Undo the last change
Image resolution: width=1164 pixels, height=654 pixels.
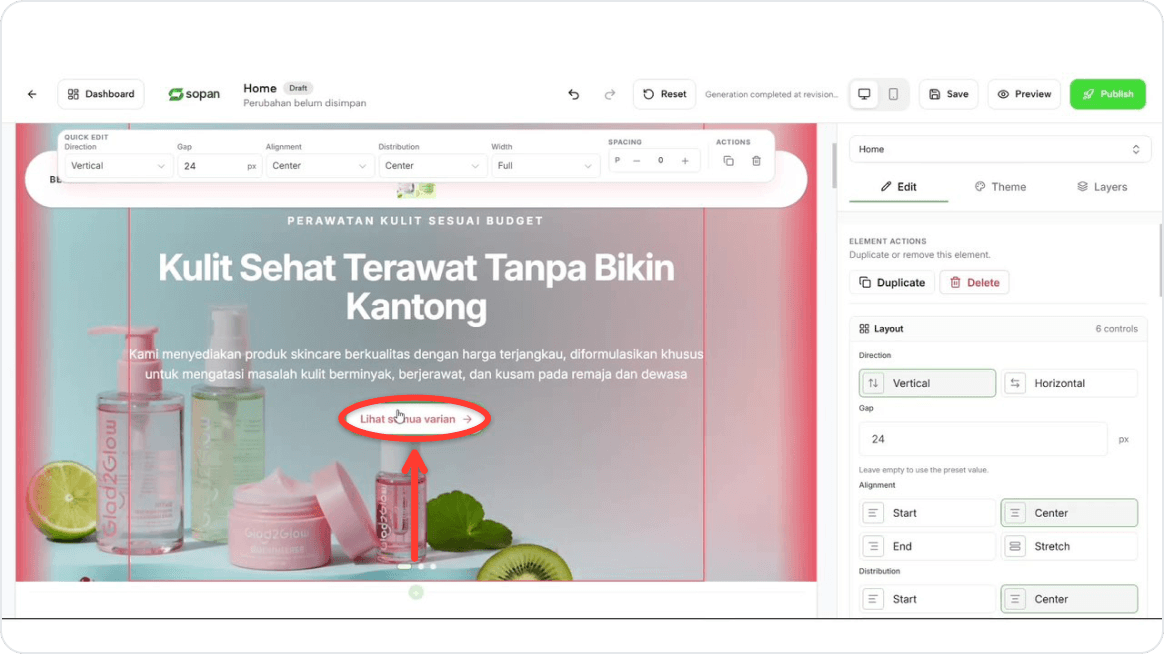tap(574, 94)
